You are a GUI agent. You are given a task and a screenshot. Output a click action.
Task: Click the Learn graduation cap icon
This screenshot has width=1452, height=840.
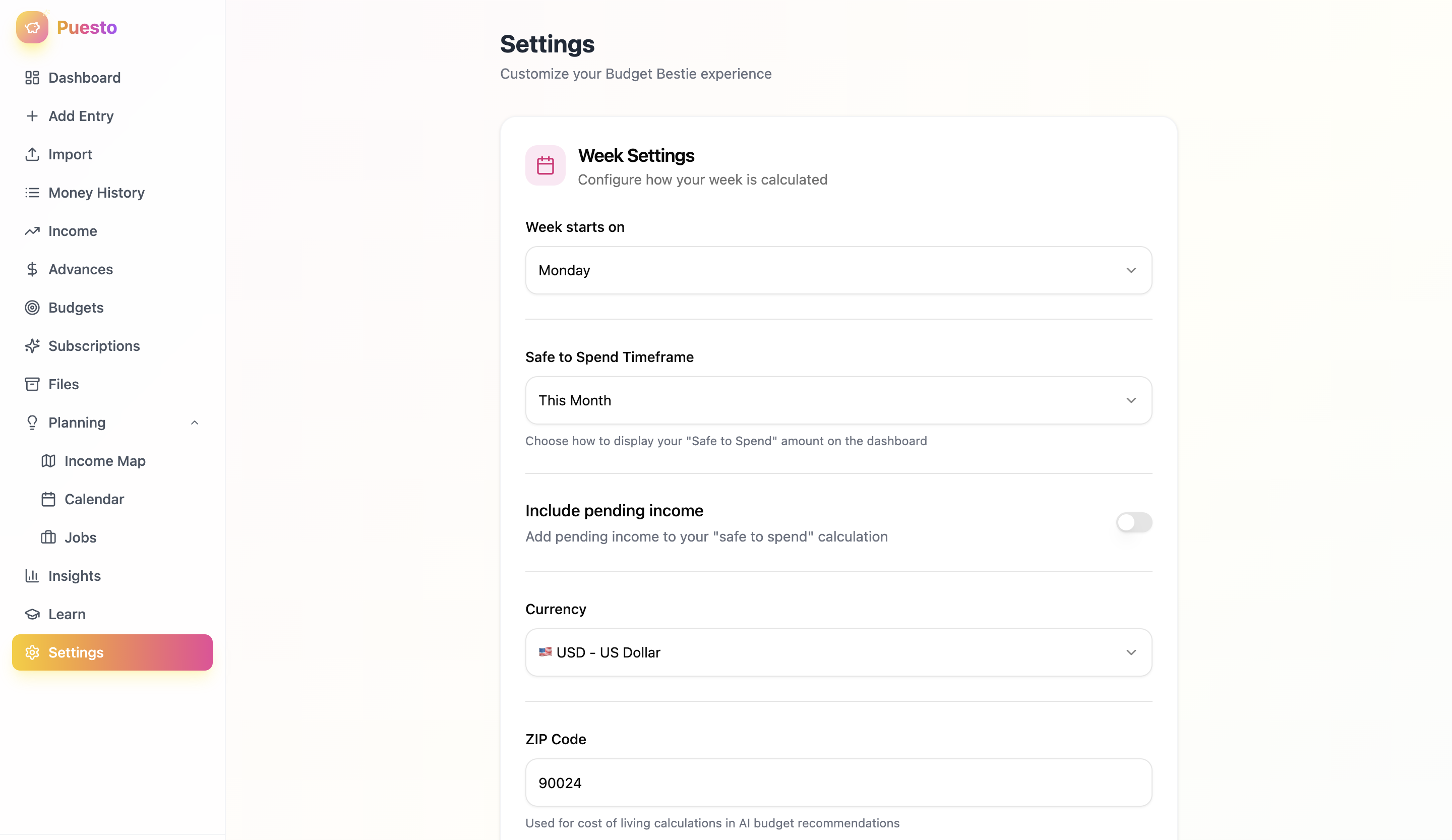pyautogui.click(x=32, y=614)
